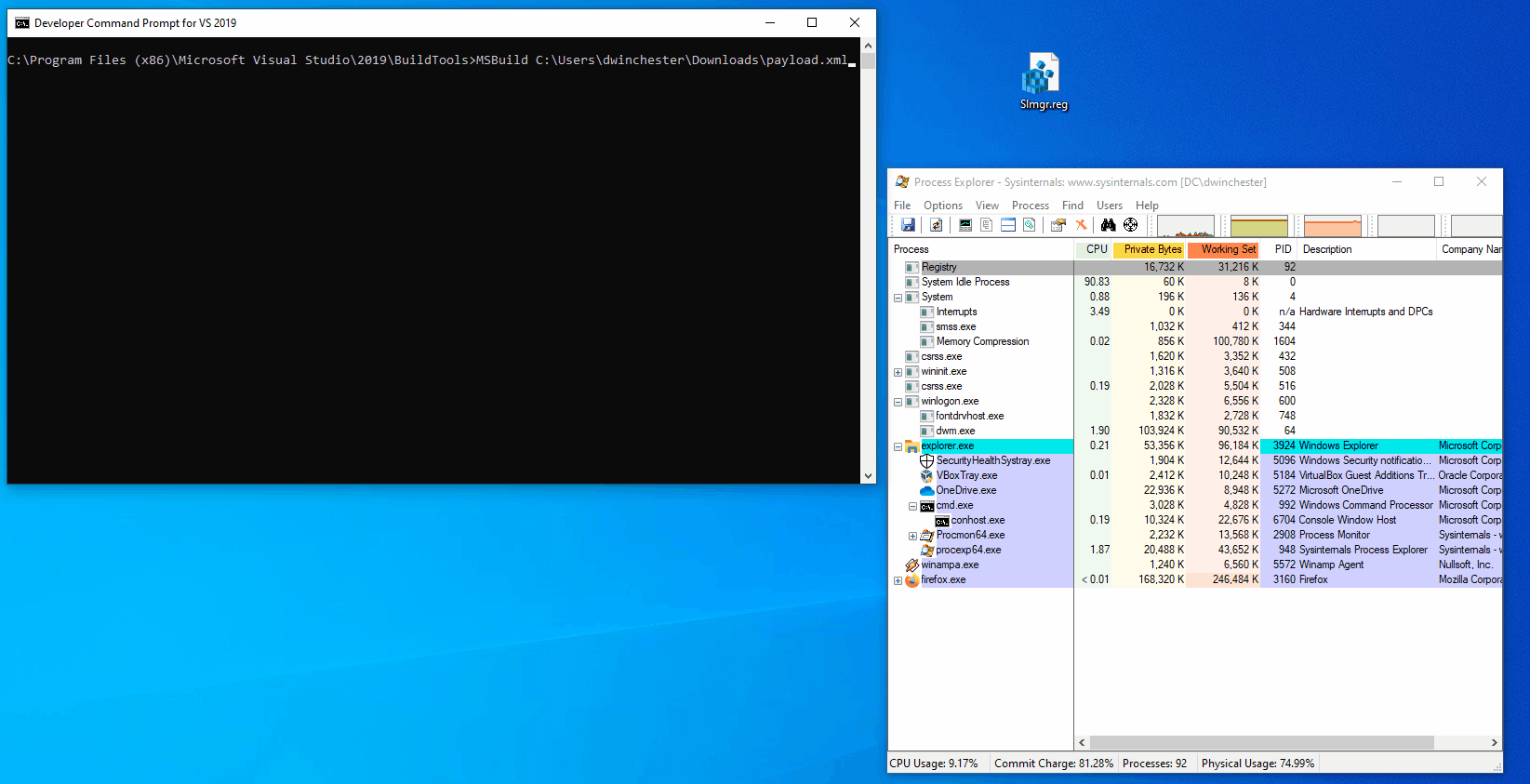The image size is (1530, 784).
Task: Select the Registry process row
Action: point(1195,267)
